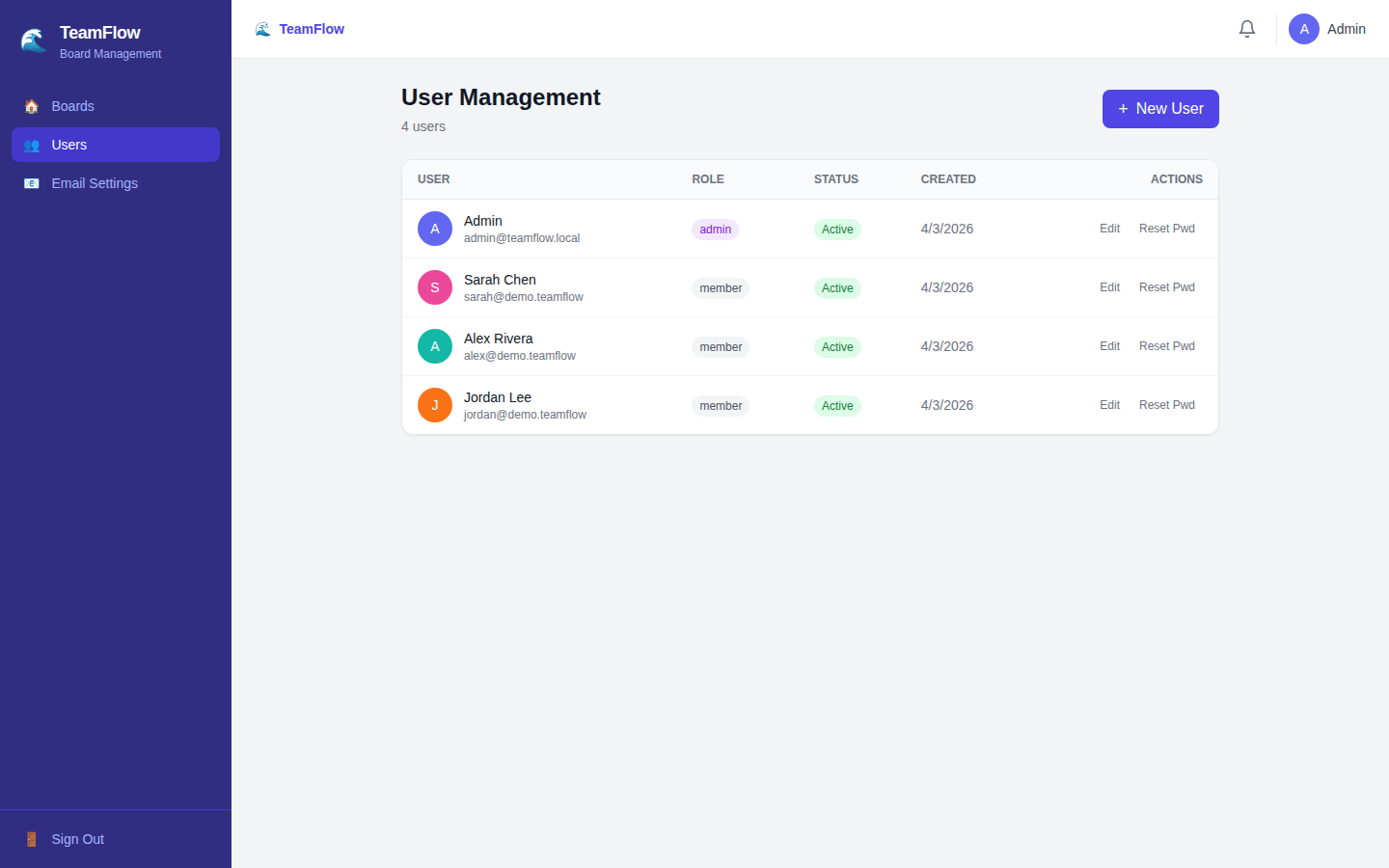Click the admin role badge

[715, 230]
